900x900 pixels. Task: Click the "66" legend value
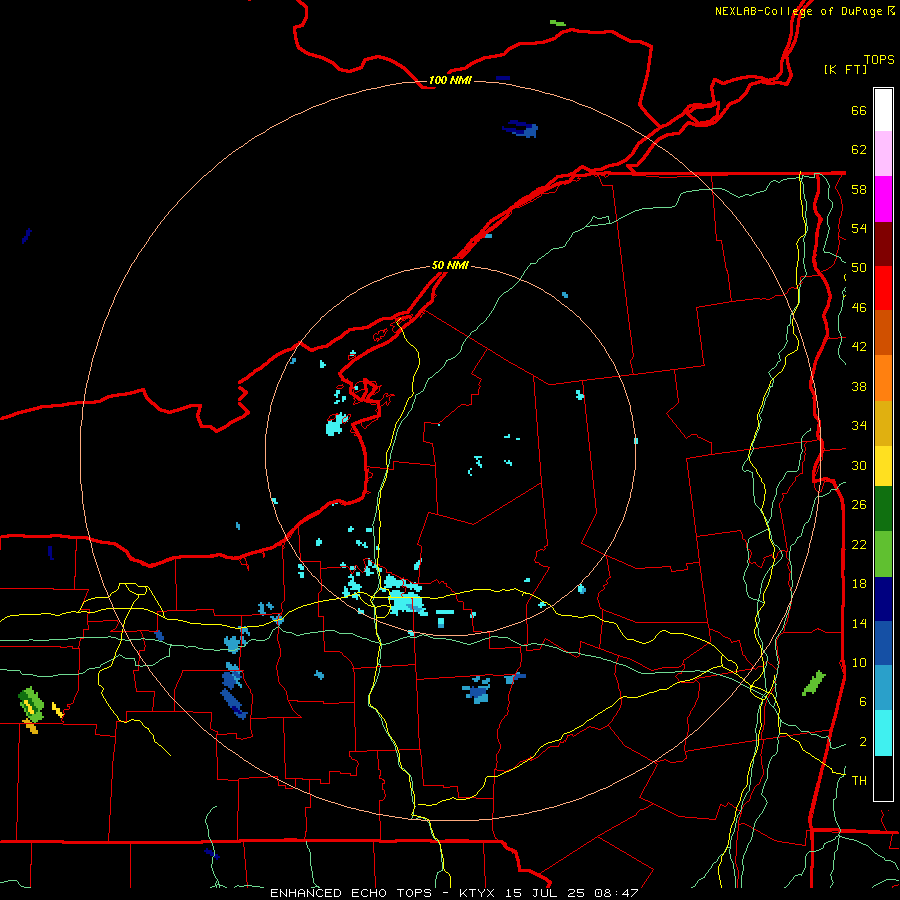(859, 111)
